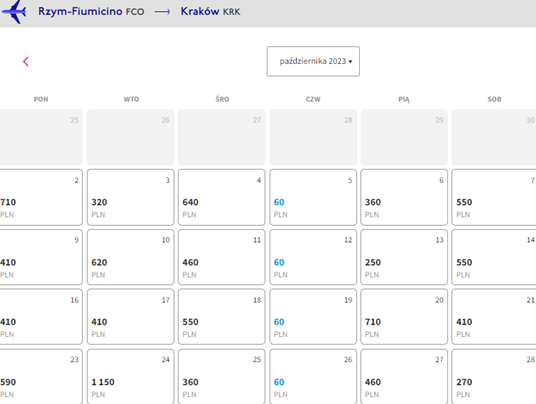This screenshot has height=404, width=536.
Task: Choose October 13 priced 250 PLN
Action: tap(404, 257)
